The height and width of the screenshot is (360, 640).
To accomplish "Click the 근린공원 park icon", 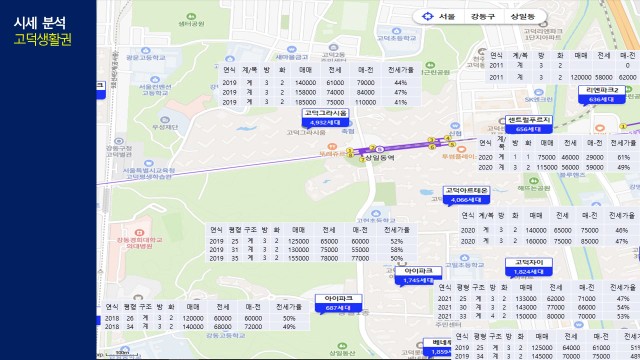I will coord(430,65).
